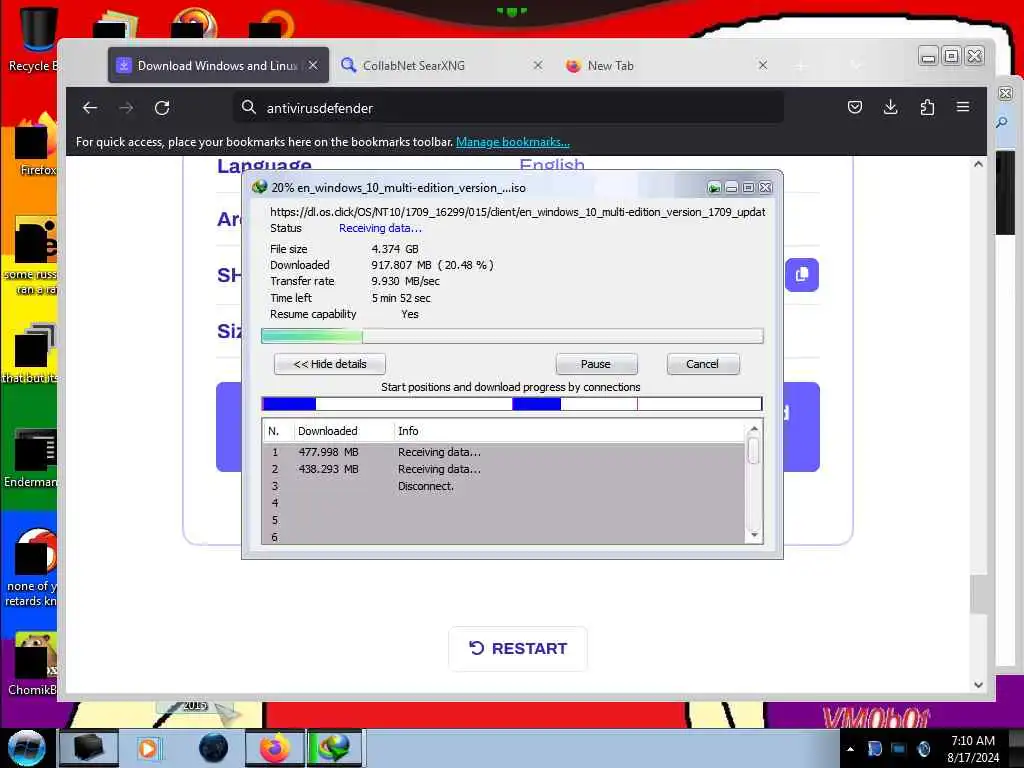This screenshot has width=1024, height=768.
Task: Switch to the New Tab tab
Action: (x=666, y=65)
